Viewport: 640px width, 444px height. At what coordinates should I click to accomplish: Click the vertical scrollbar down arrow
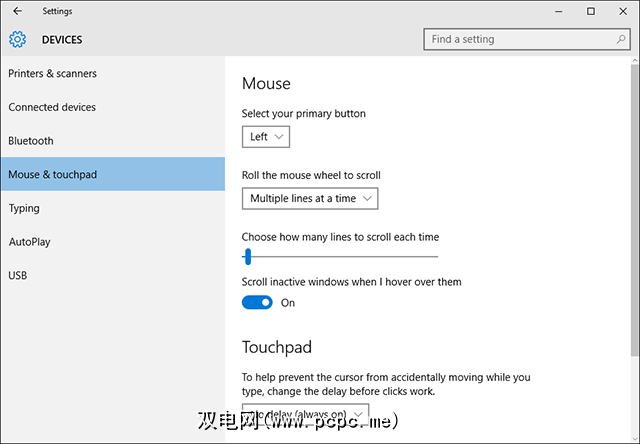634,437
